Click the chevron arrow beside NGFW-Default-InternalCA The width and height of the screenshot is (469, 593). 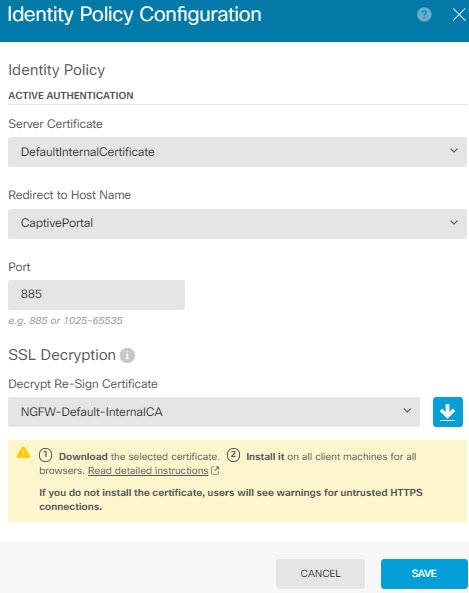pyautogui.click(x=407, y=410)
